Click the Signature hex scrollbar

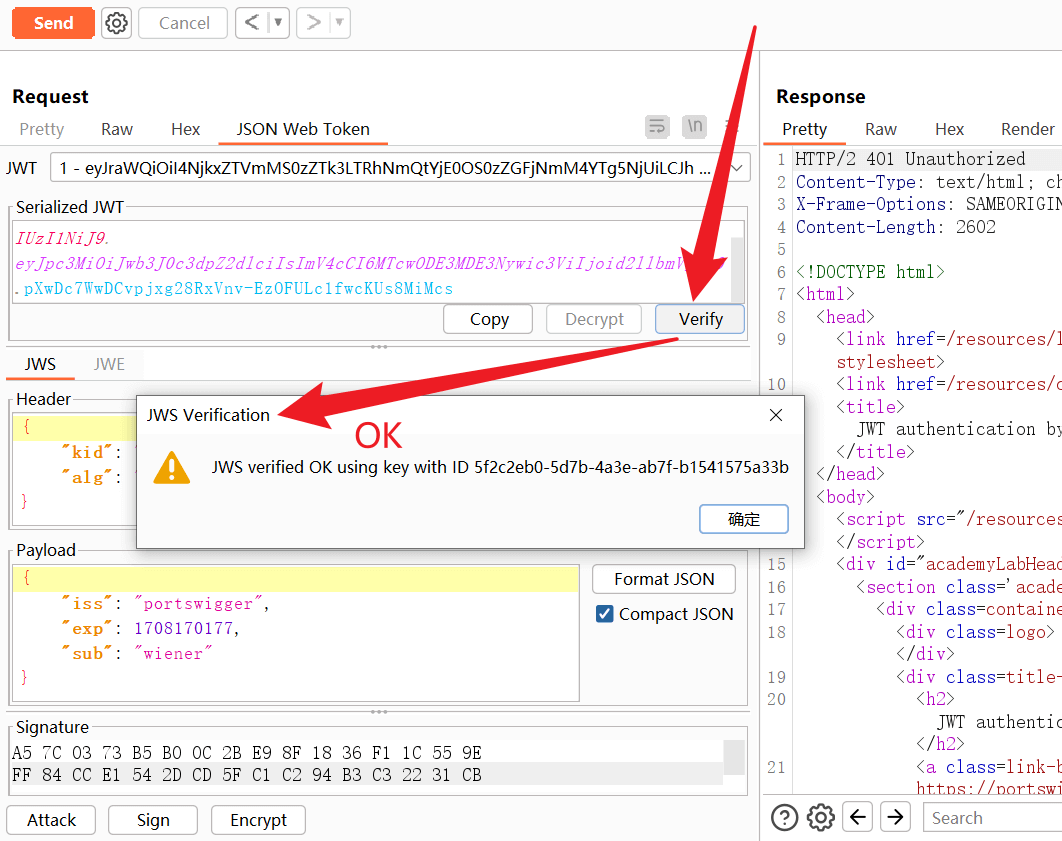734,757
